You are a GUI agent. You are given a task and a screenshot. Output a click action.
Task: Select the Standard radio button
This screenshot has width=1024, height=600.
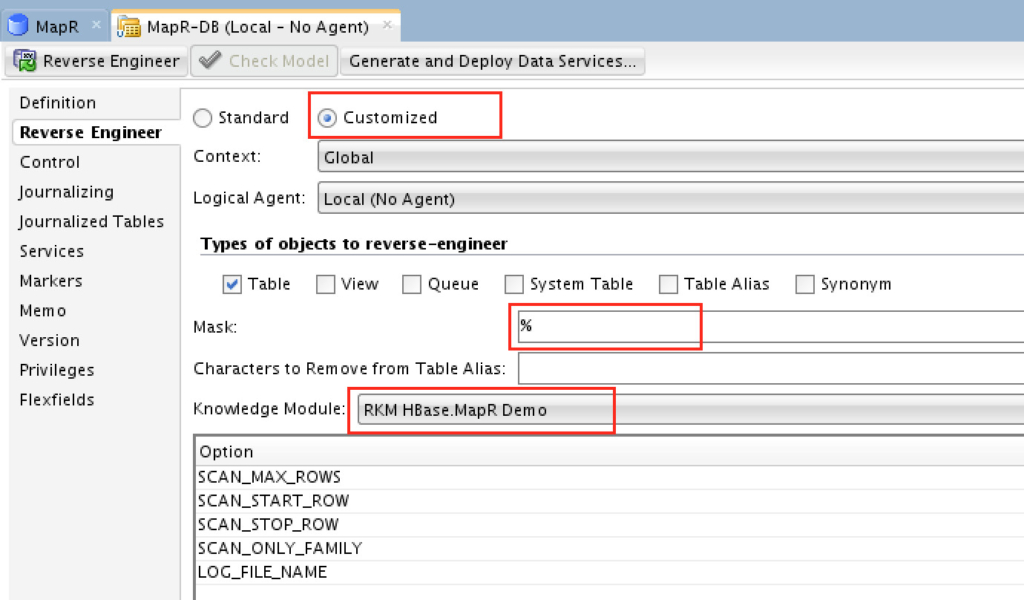pos(202,118)
